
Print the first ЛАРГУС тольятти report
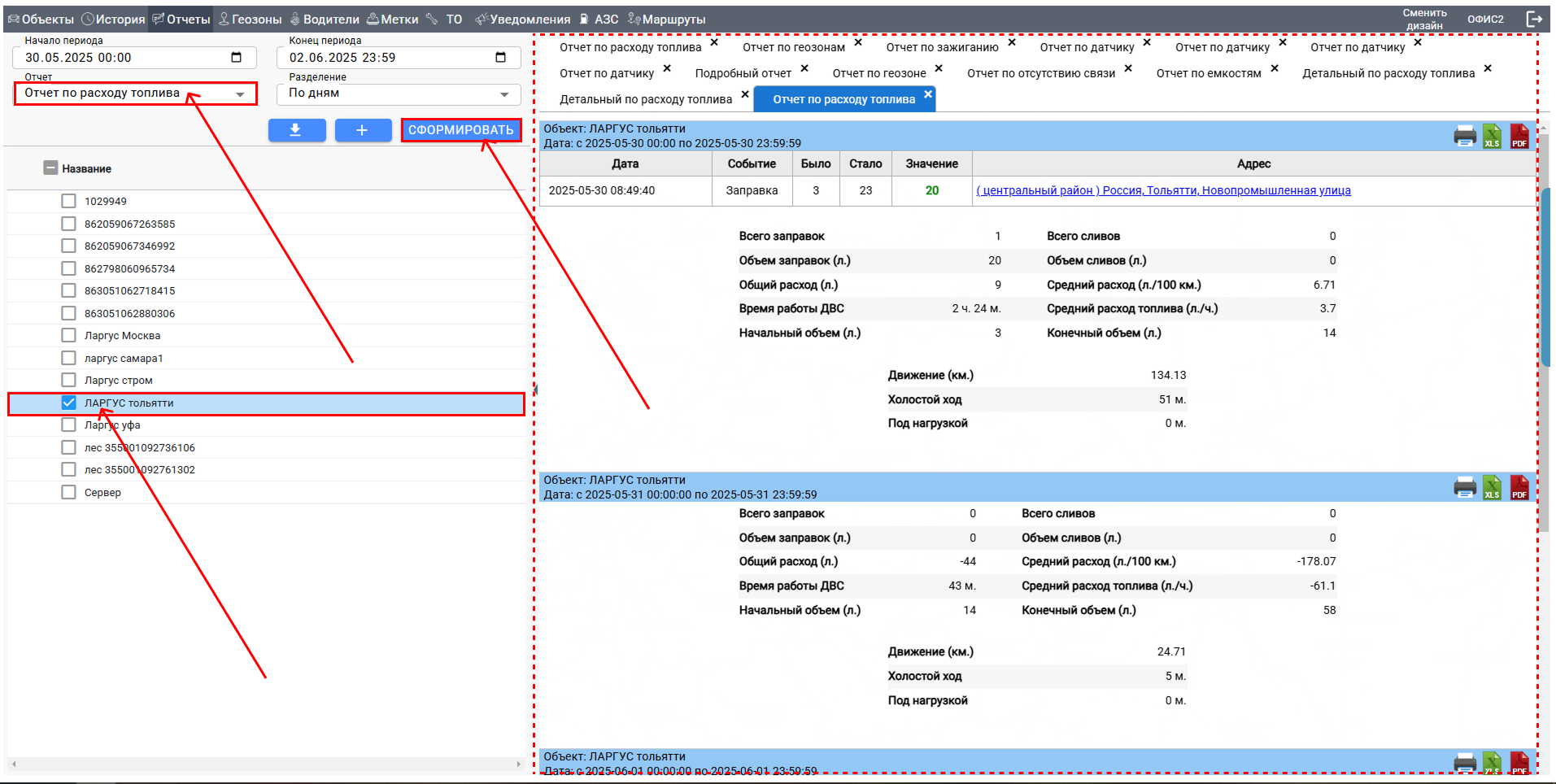coord(1464,137)
